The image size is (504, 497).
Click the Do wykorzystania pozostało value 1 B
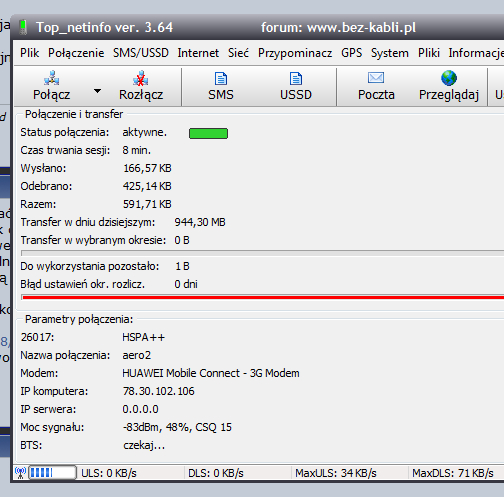pos(182,266)
